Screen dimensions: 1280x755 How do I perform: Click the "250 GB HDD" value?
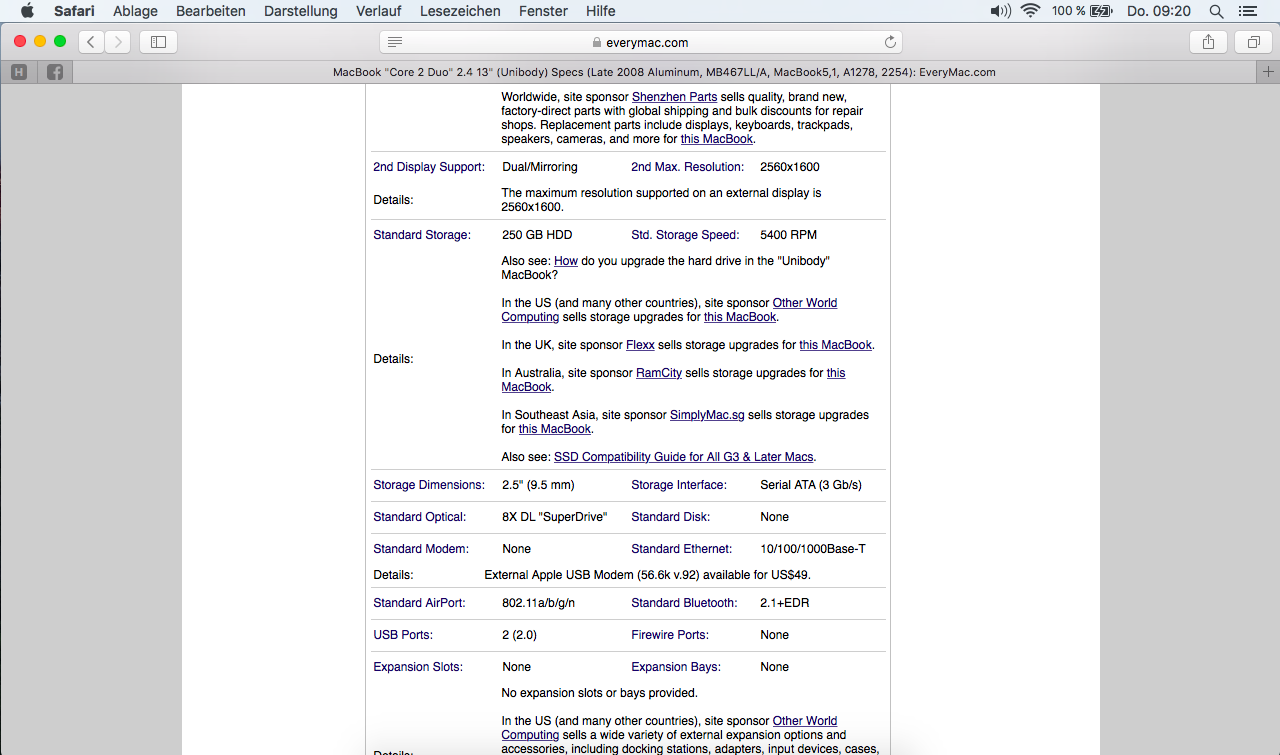pos(537,235)
